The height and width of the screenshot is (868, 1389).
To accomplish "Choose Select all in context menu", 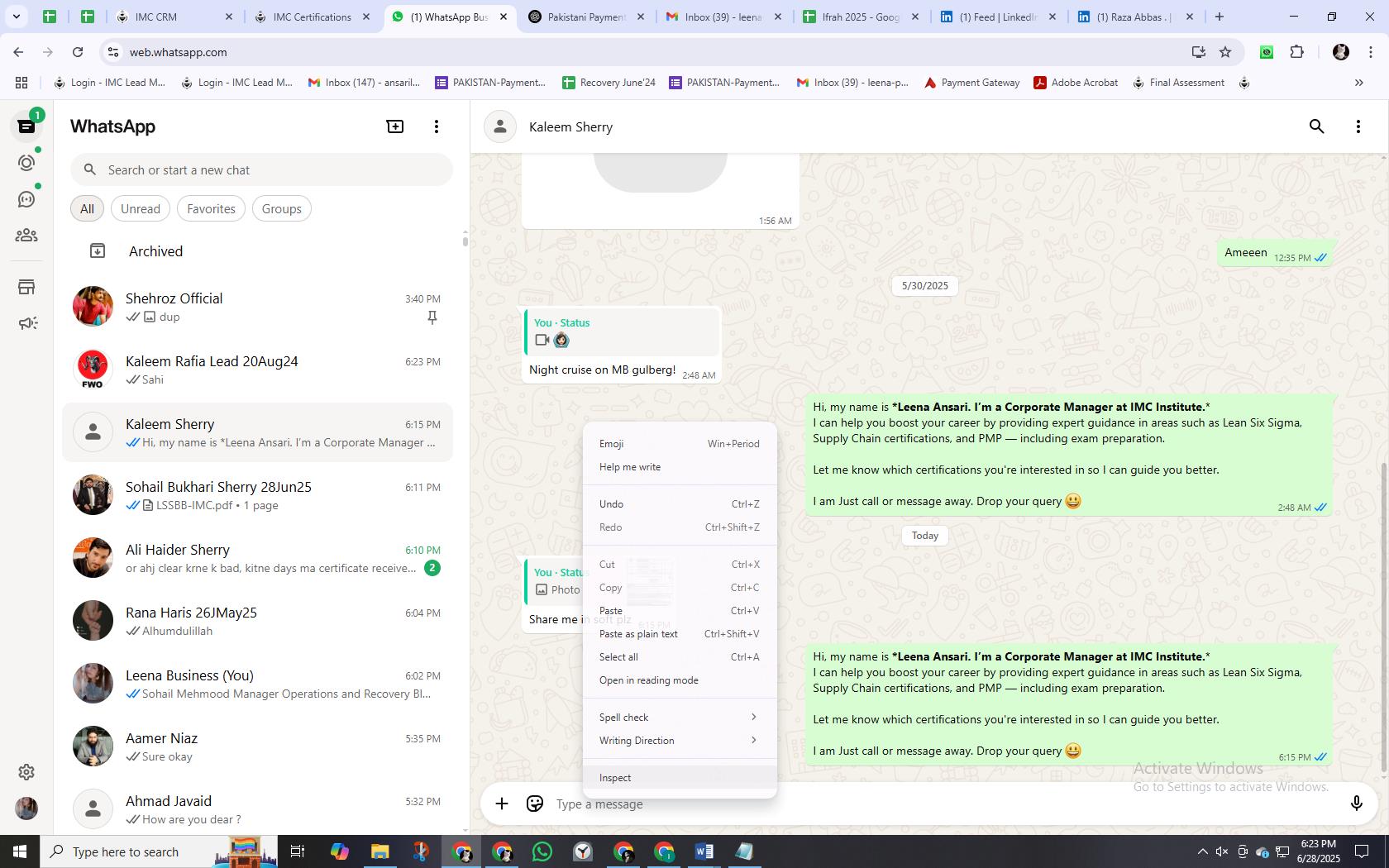I will coord(680,657).
